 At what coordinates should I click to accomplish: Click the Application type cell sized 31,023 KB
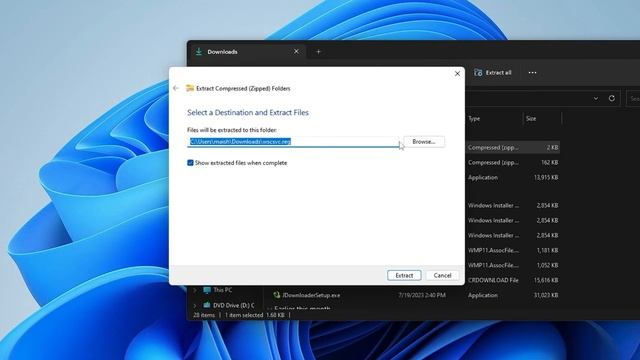pyautogui.click(x=483, y=295)
